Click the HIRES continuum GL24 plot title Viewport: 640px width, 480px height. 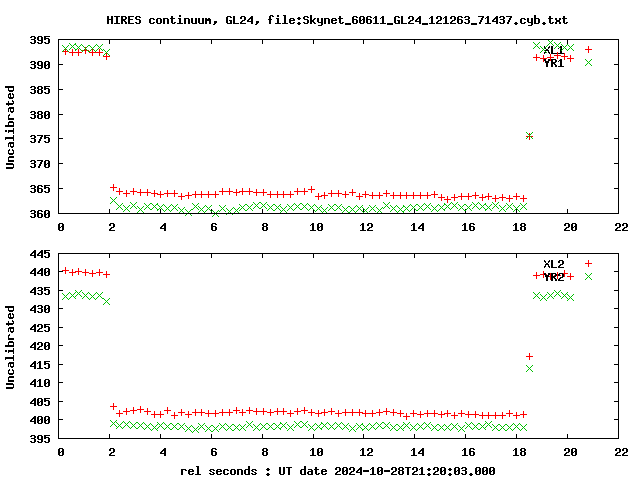337,20
